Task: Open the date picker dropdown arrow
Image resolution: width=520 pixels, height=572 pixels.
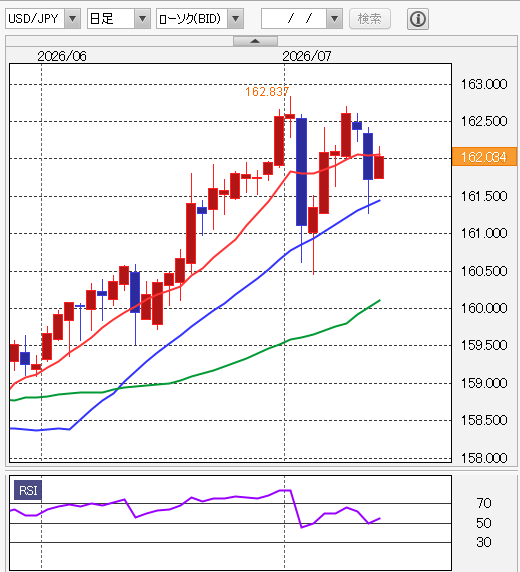Action: pos(334,19)
